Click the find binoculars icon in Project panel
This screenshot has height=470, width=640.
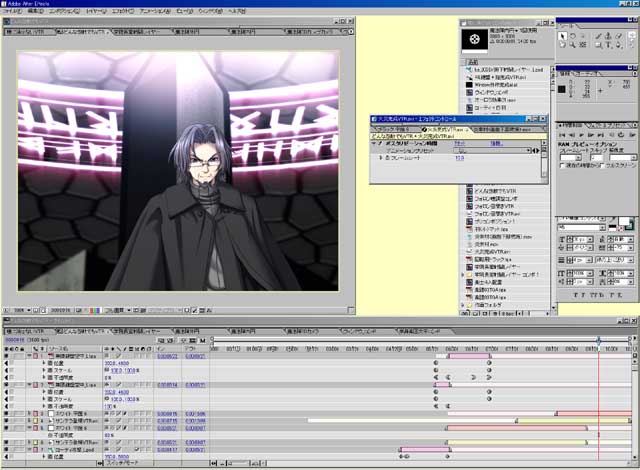[x=465, y=313]
